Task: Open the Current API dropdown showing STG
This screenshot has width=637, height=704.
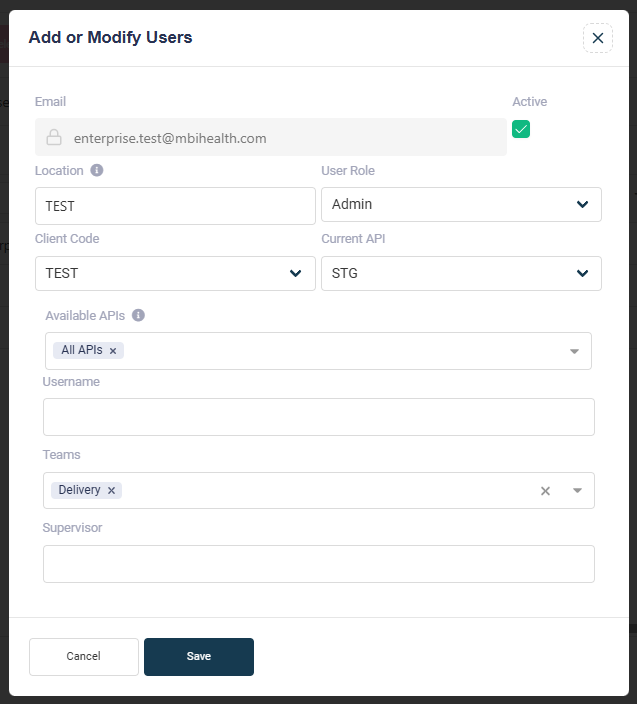Action: click(461, 273)
